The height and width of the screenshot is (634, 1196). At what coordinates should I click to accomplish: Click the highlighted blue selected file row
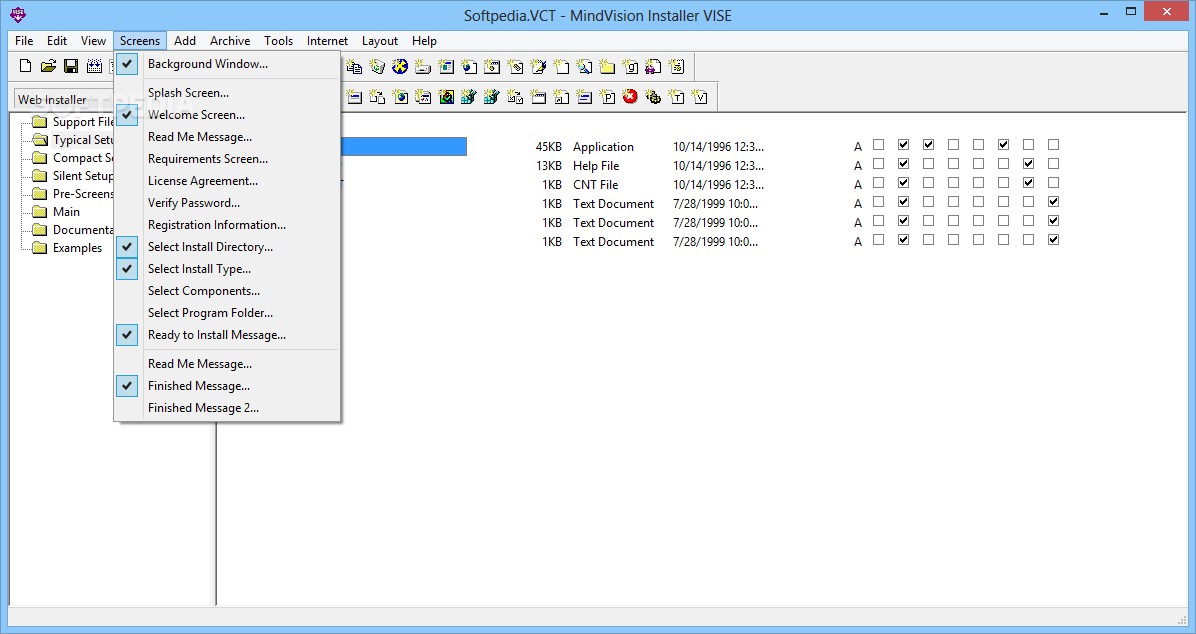click(x=403, y=146)
